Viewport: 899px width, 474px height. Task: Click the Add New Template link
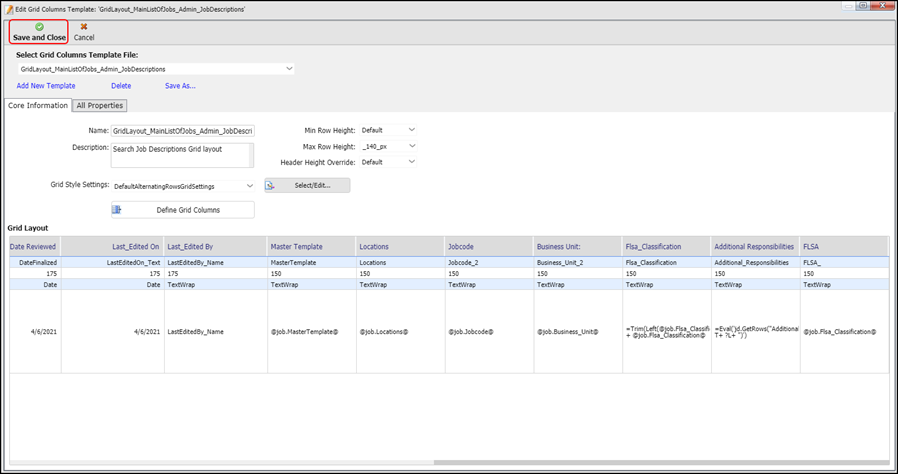(46, 86)
